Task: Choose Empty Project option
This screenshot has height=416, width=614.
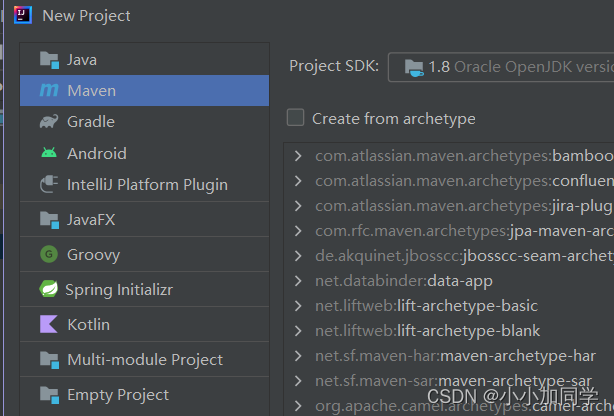Action: [144, 394]
